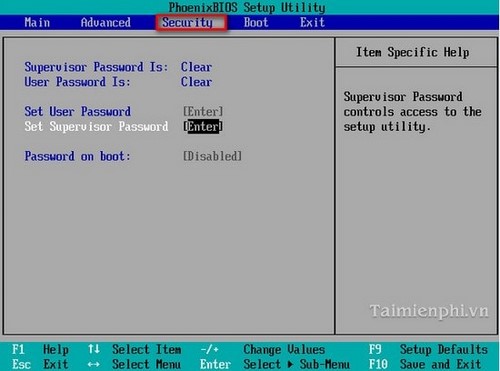The image size is (500, 371).
Task: Click the PhoenixBIOS Setup Utility title
Action: tap(247, 7)
